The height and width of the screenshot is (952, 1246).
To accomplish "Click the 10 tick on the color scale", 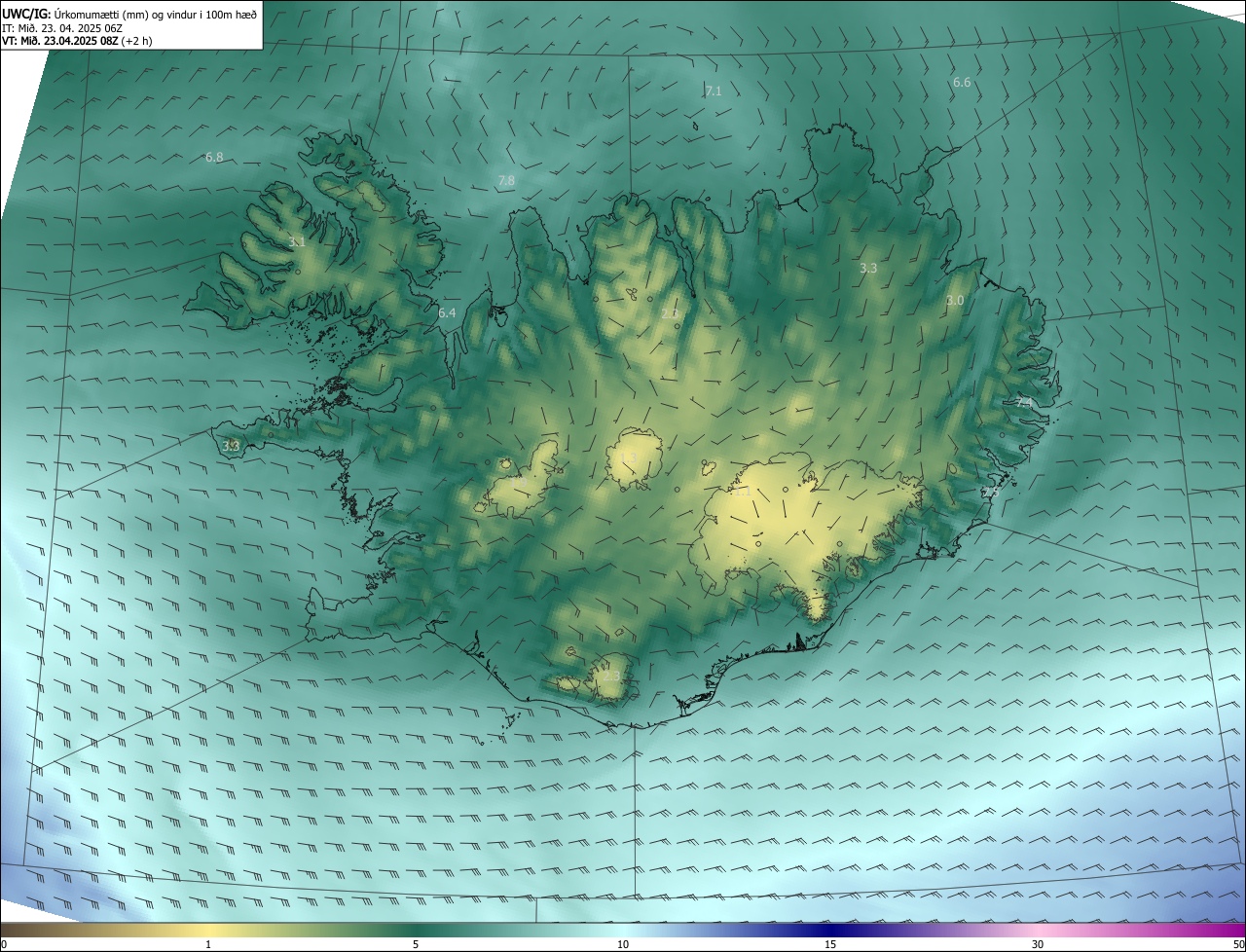I will 623,944.
